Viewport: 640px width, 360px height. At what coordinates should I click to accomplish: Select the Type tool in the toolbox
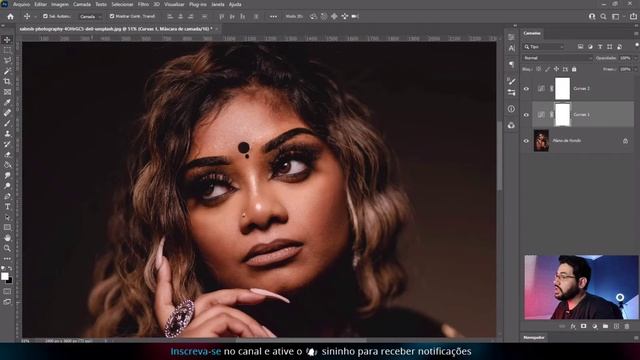tap(7, 207)
